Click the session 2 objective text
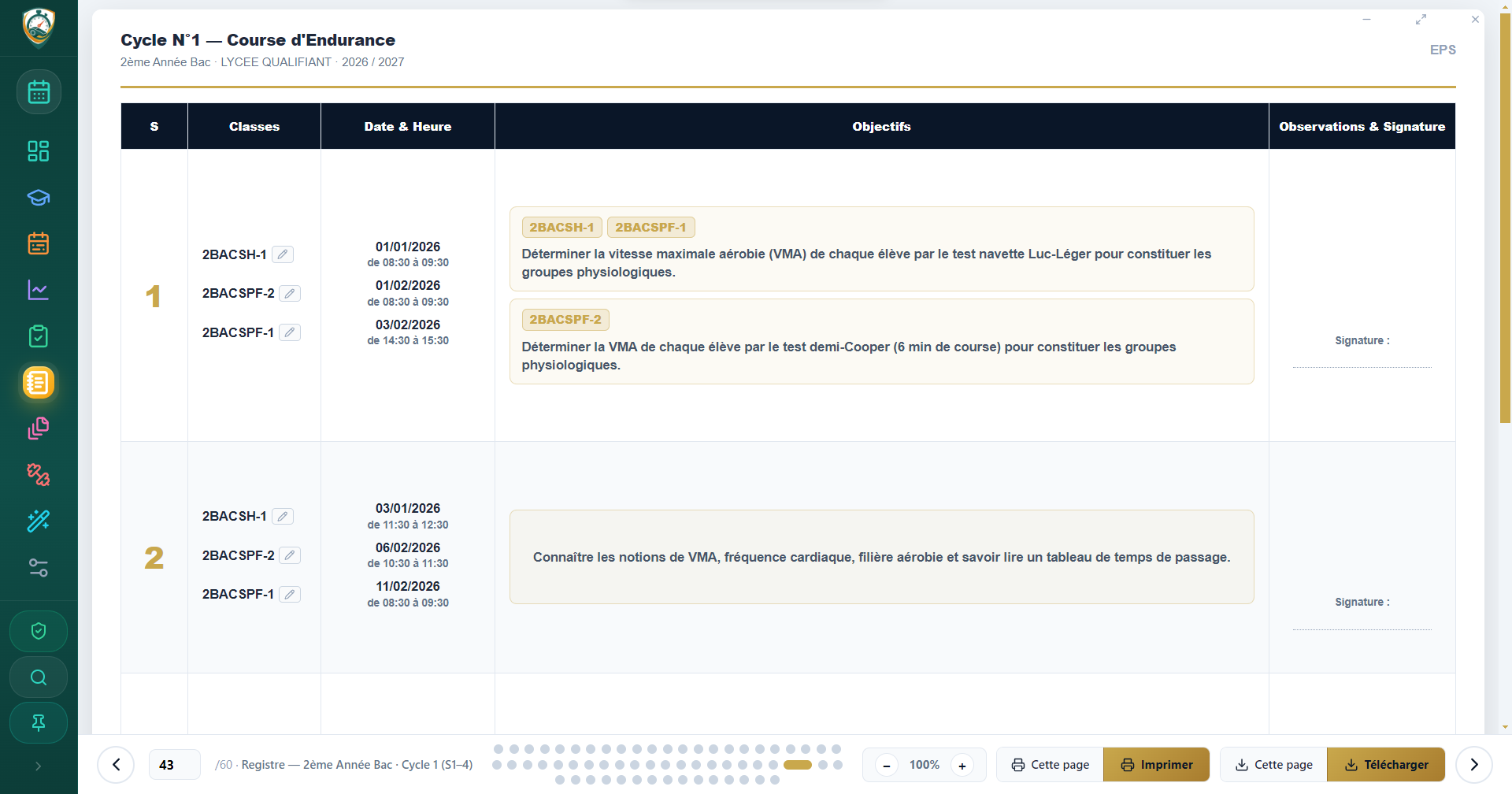The width and height of the screenshot is (1512, 794). click(881, 557)
